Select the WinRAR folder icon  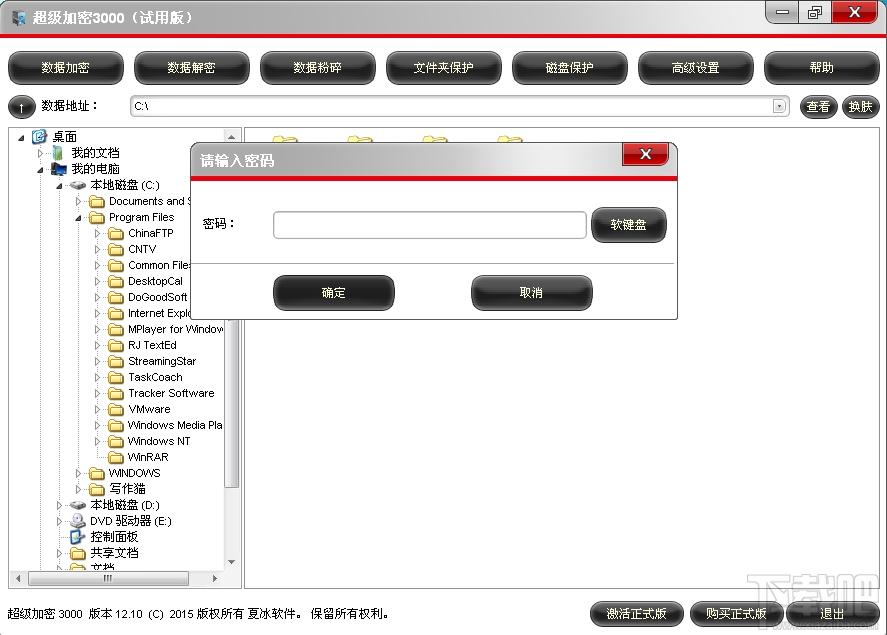click(116, 457)
